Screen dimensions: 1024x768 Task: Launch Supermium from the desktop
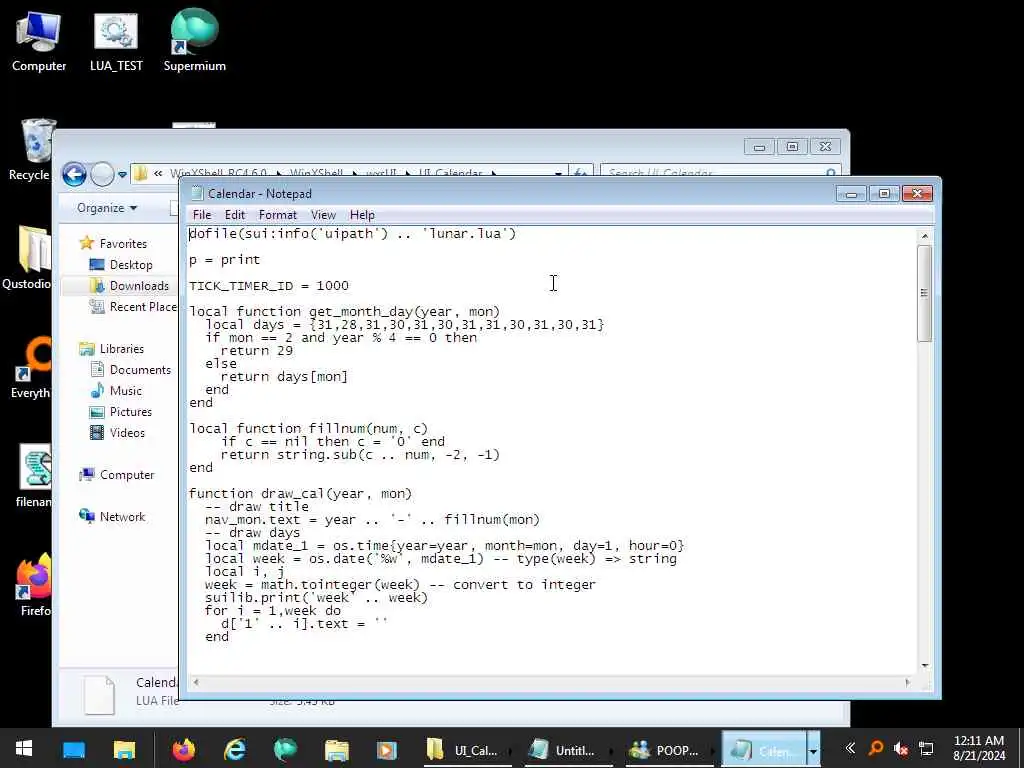[x=194, y=40]
